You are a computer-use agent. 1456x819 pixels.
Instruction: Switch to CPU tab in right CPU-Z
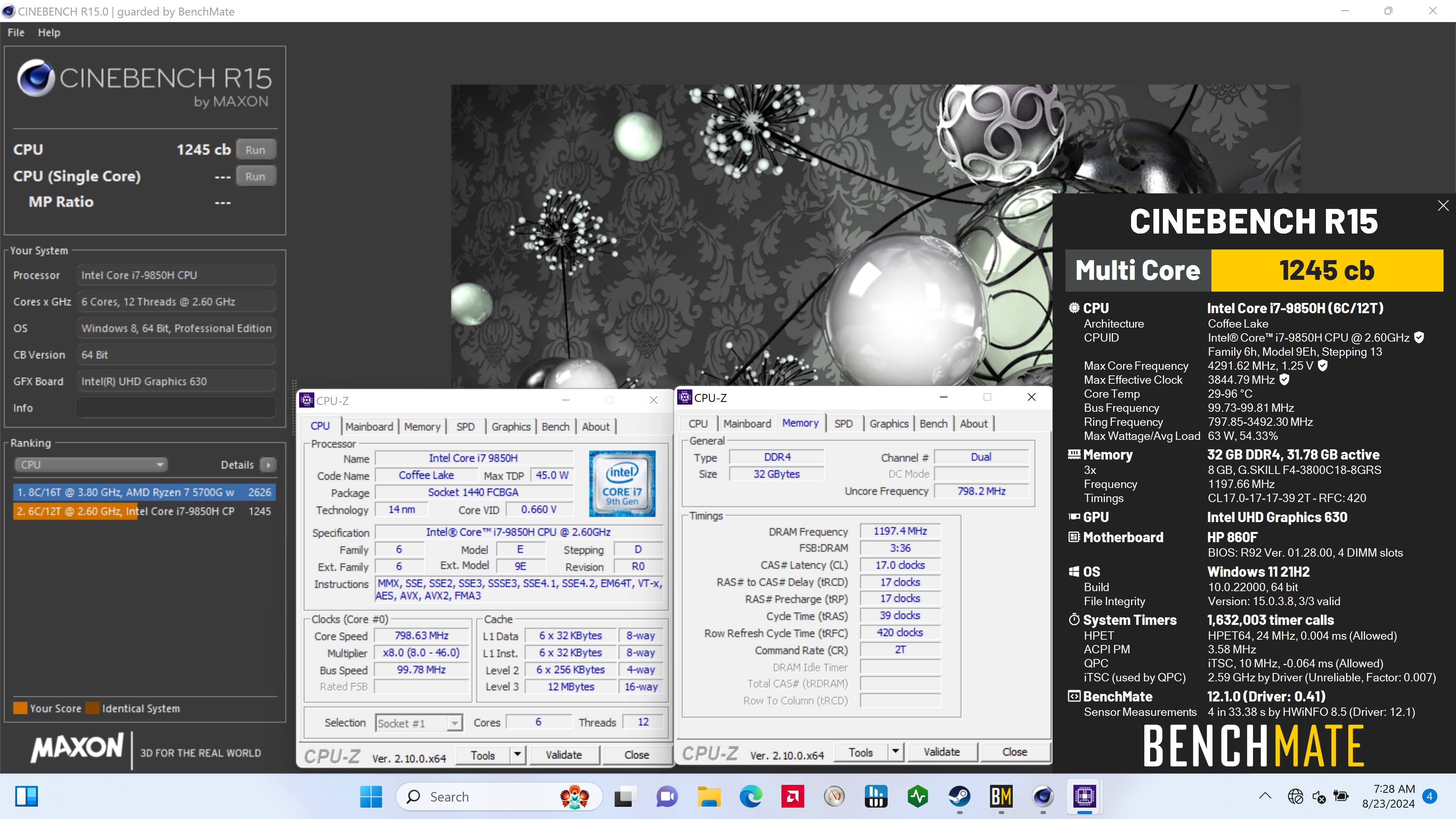pyautogui.click(x=698, y=424)
